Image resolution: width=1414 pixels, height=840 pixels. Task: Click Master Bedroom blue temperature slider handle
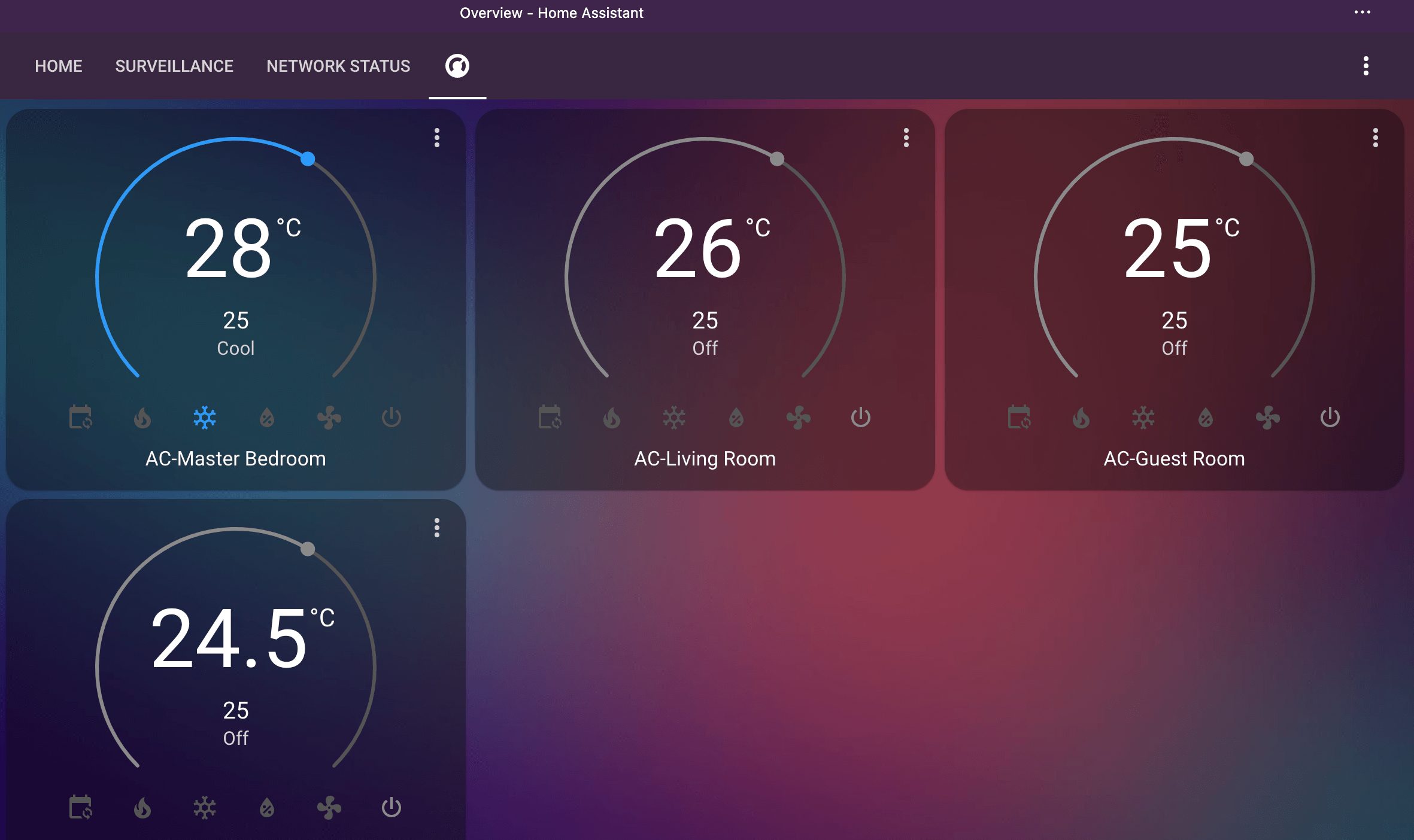308,159
